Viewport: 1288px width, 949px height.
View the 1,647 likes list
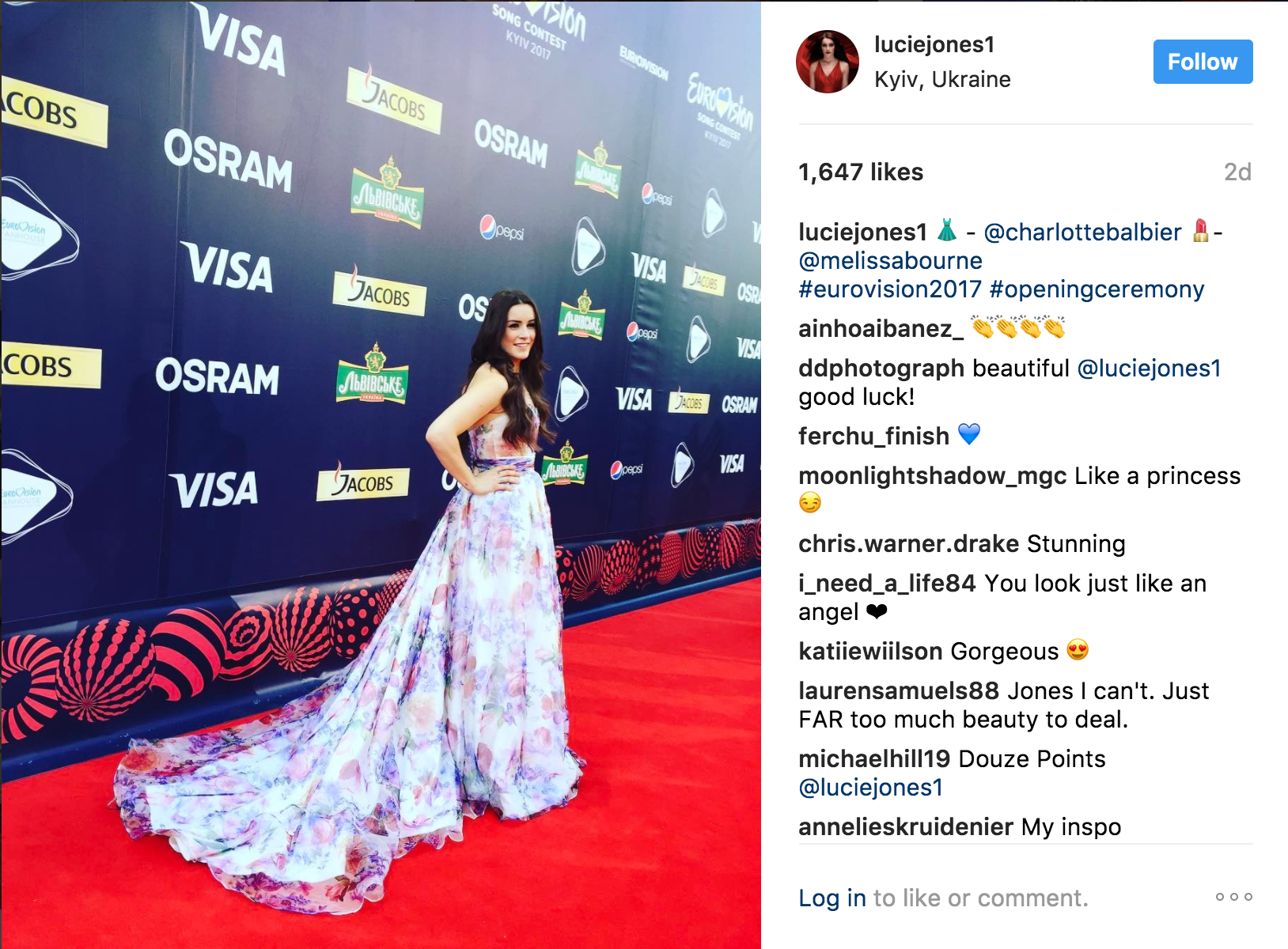tap(861, 172)
